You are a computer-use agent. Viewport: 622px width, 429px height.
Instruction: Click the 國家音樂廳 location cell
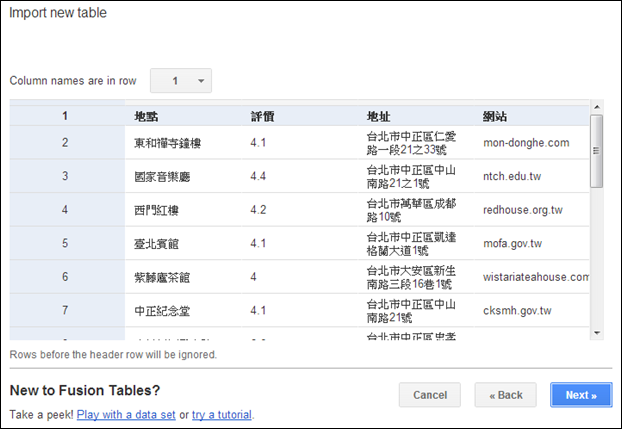coord(161,177)
